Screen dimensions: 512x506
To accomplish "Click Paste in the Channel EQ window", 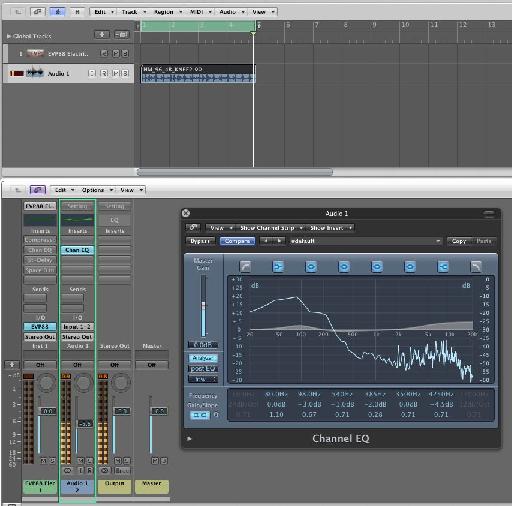I will 484,241.
